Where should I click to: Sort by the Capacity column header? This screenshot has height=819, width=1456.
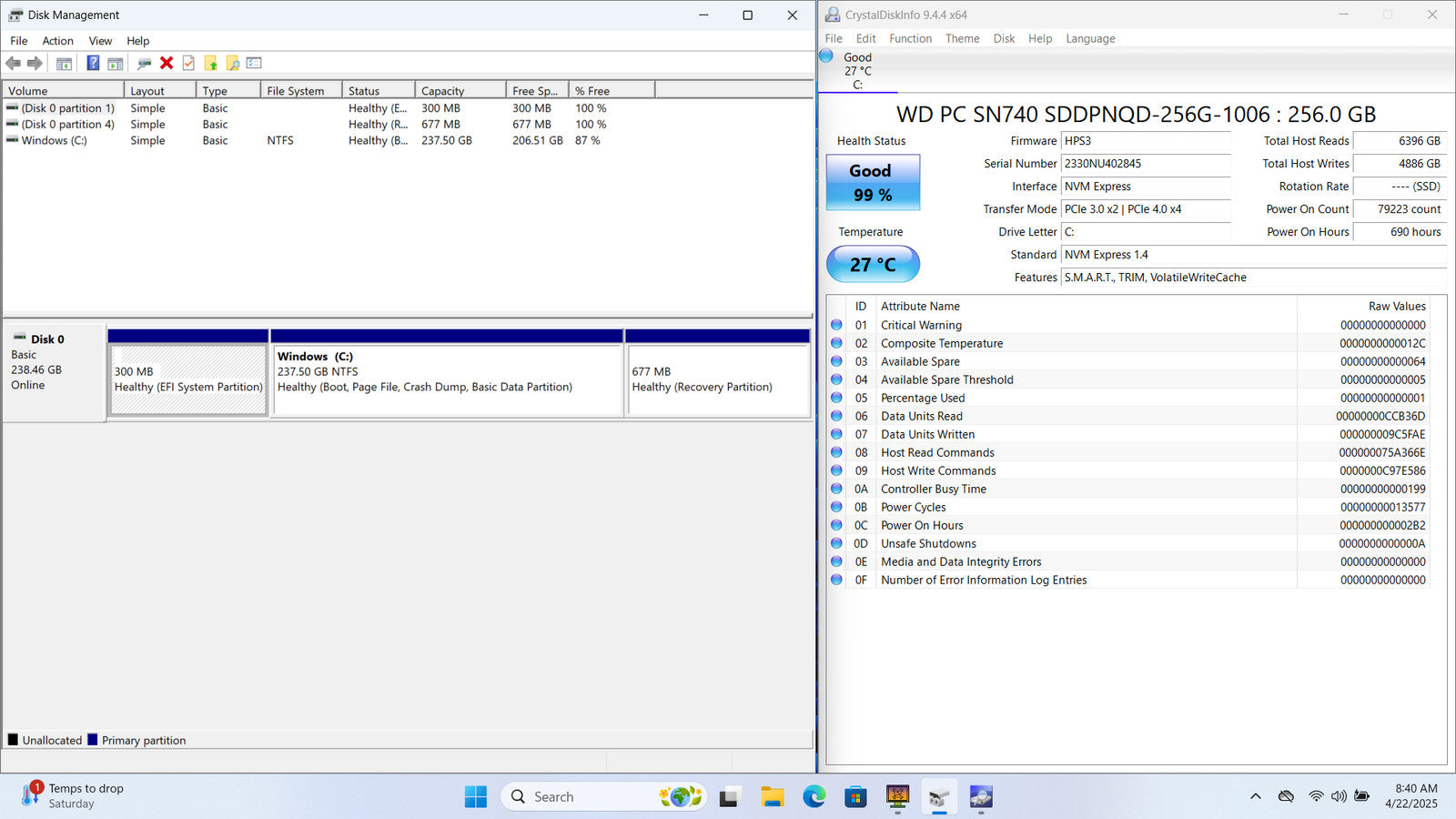460,91
